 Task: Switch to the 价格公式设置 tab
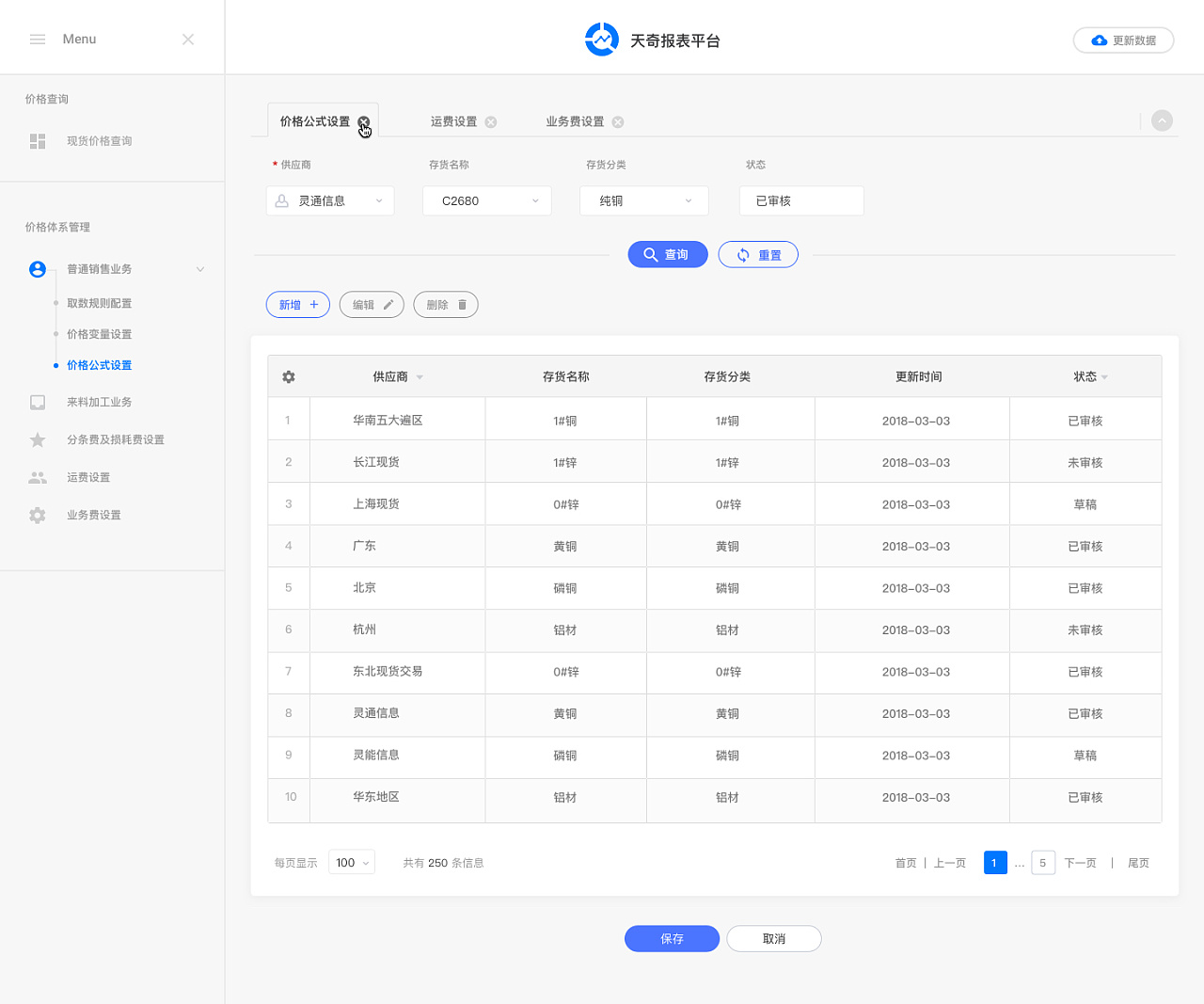315,121
